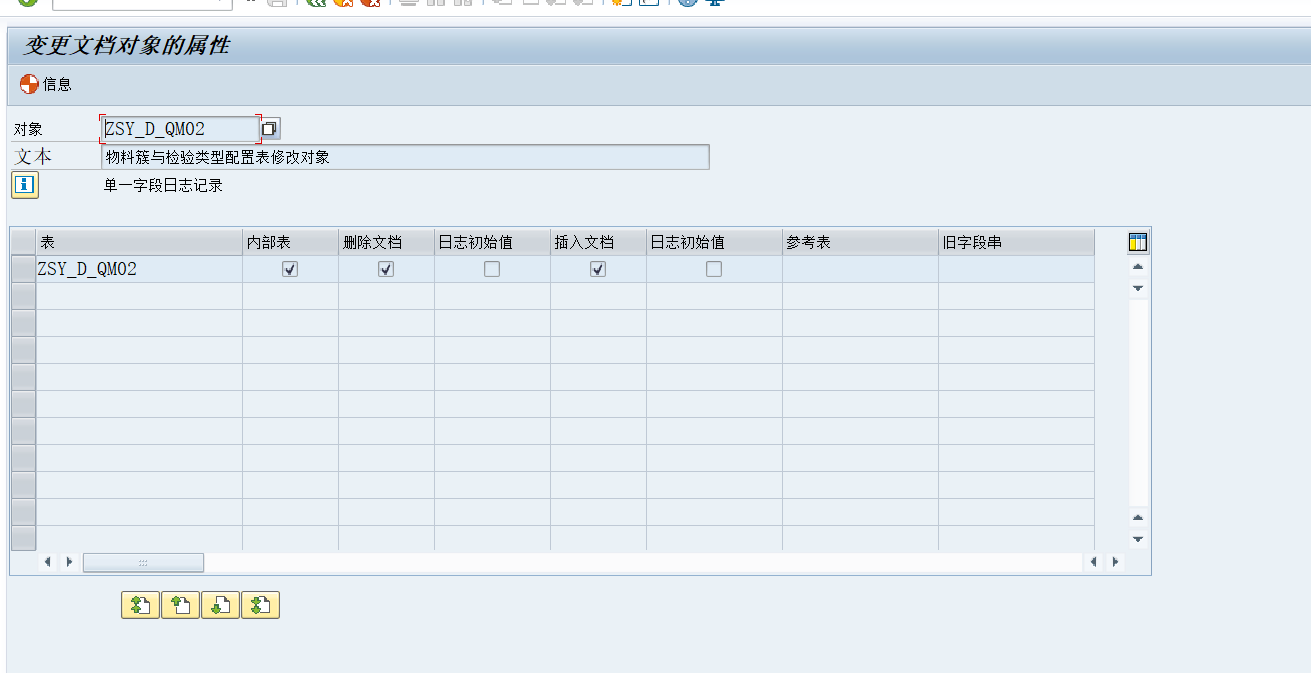Click the blue information icon near 单一字段日志记录

pos(23,185)
